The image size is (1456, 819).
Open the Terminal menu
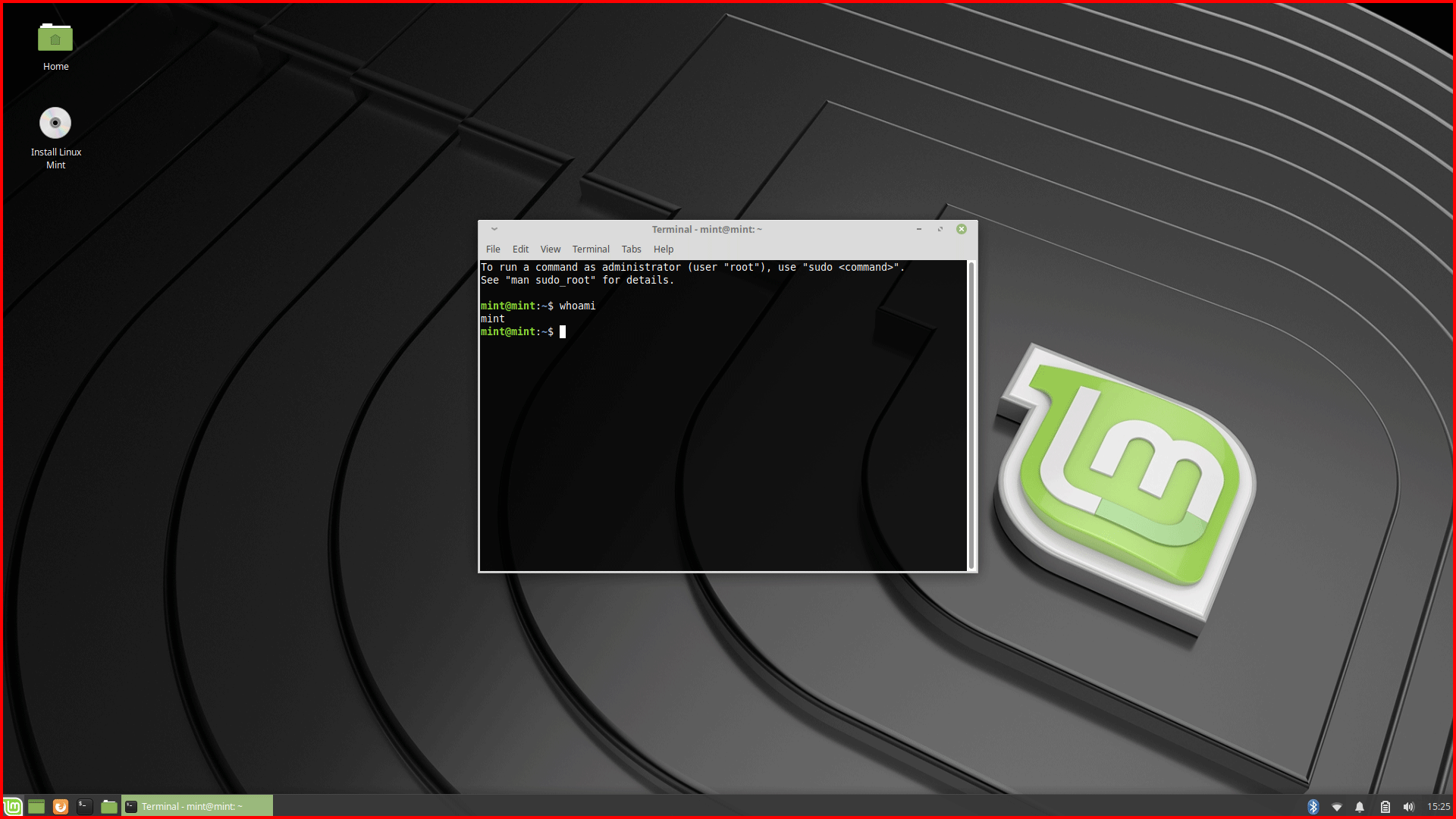pos(590,249)
